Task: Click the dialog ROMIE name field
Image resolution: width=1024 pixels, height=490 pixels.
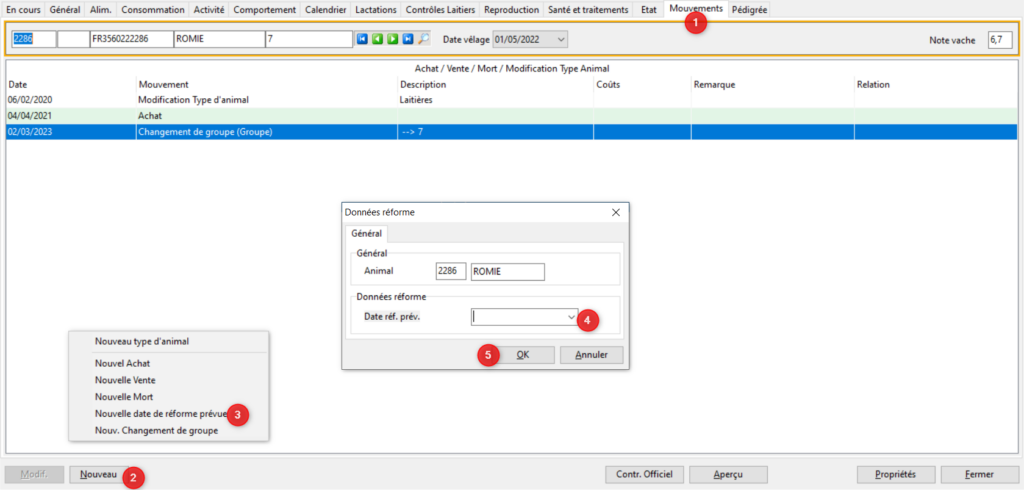Action: point(507,272)
